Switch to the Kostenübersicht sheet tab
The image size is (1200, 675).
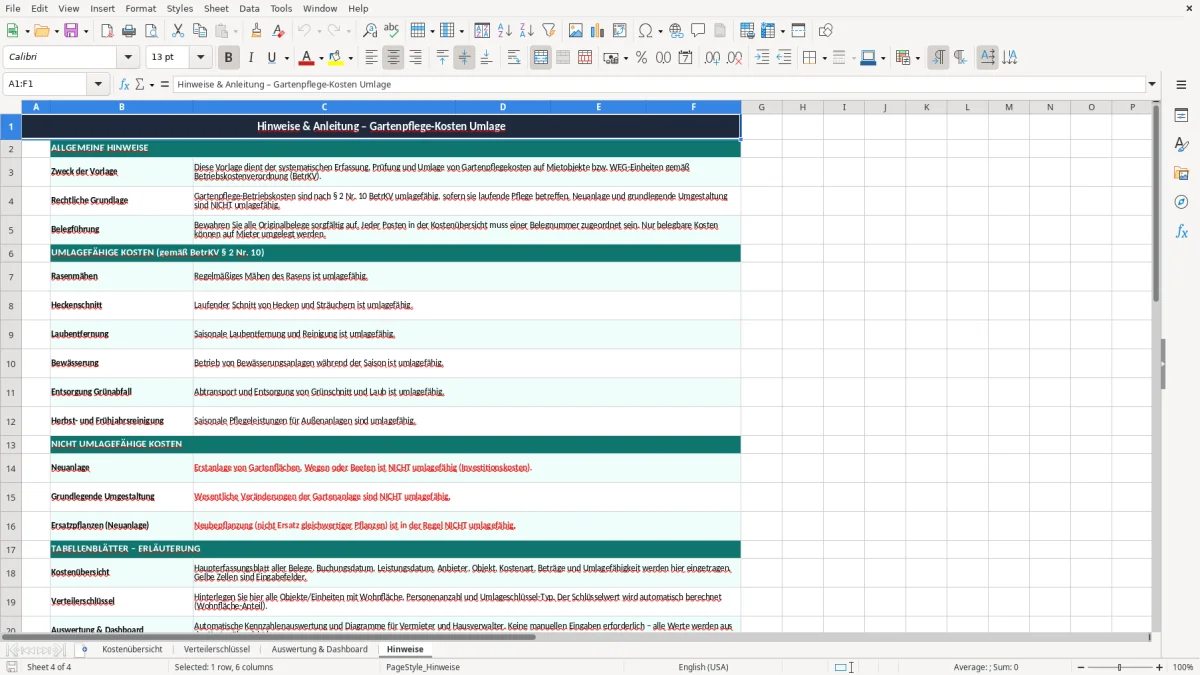point(132,649)
